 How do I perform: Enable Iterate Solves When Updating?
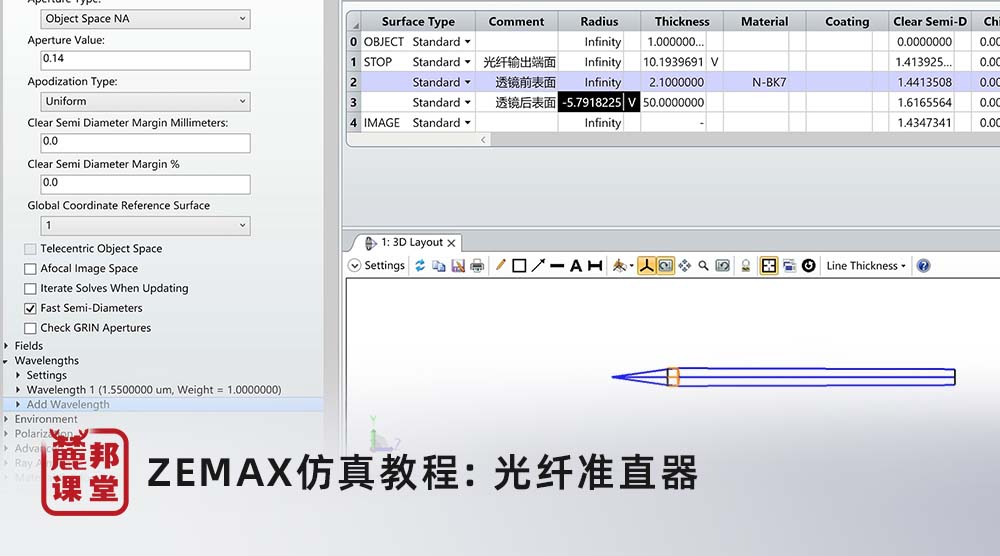point(30,289)
